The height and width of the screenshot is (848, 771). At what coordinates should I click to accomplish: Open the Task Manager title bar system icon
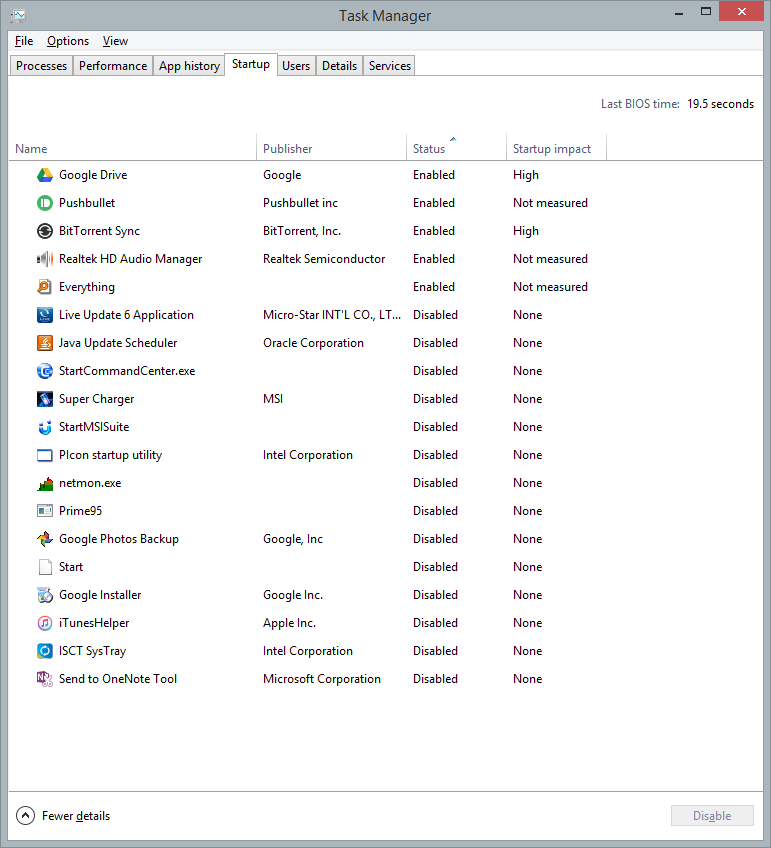click(18, 15)
